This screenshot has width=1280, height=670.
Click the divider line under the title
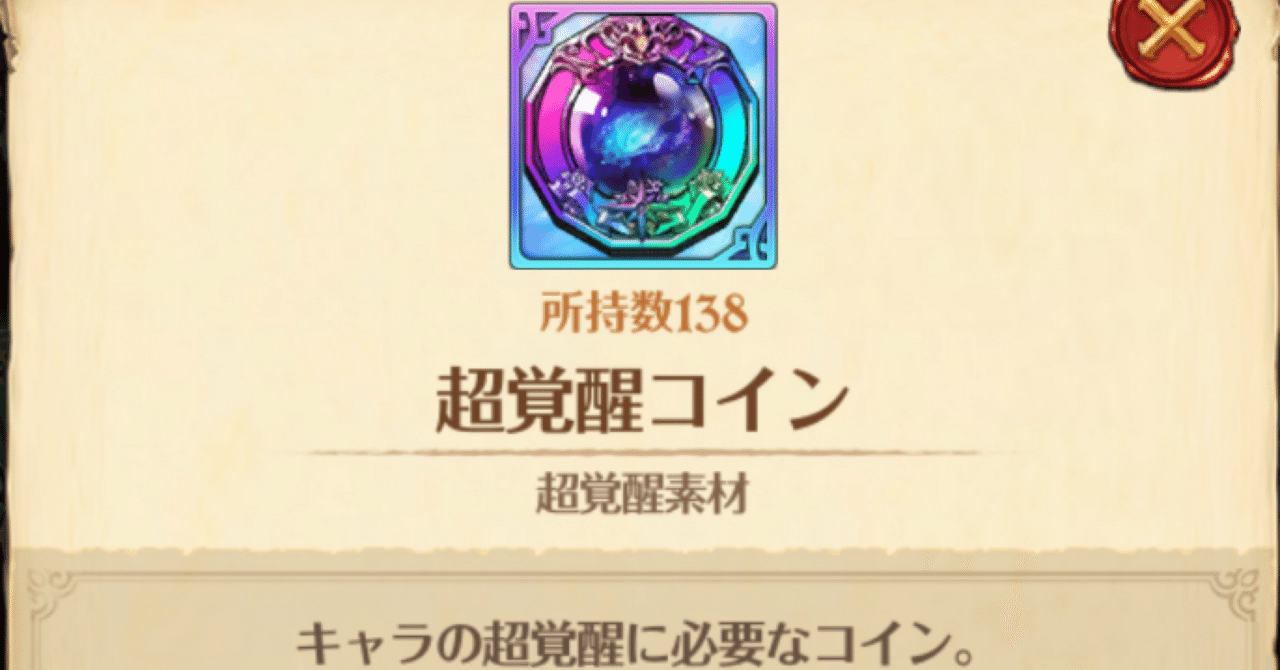coord(642,453)
